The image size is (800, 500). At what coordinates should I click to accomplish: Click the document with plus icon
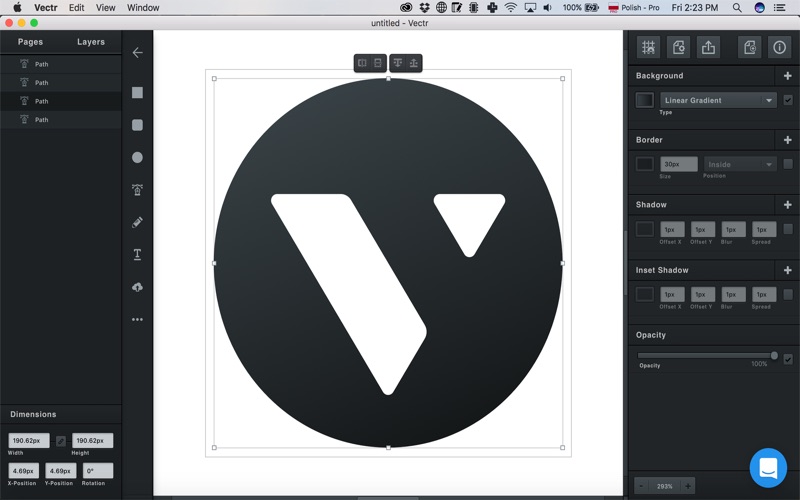click(x=749, y=47)
